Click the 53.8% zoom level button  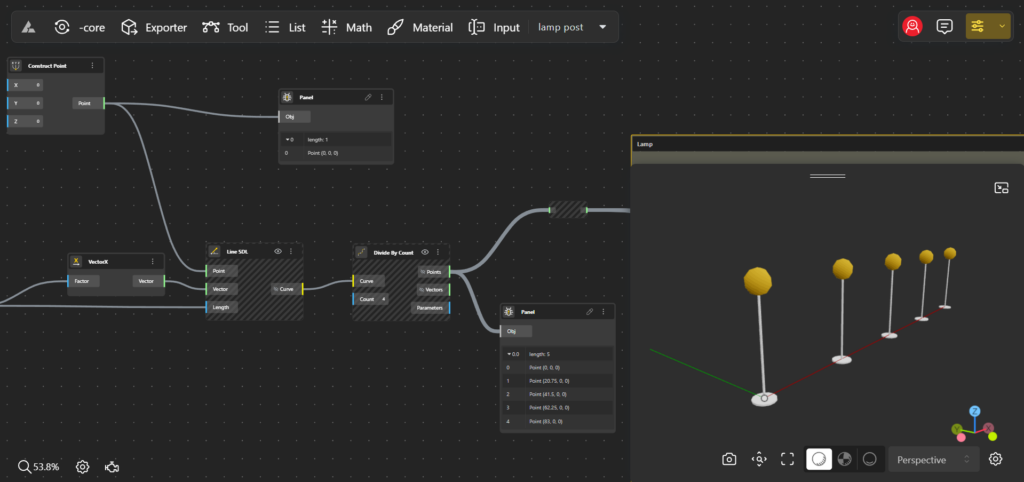point(39,467)
